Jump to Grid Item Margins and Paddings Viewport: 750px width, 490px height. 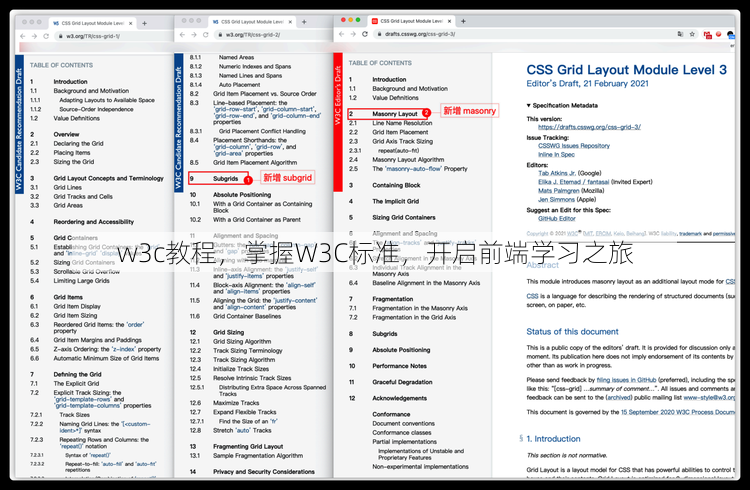[98, 340]
